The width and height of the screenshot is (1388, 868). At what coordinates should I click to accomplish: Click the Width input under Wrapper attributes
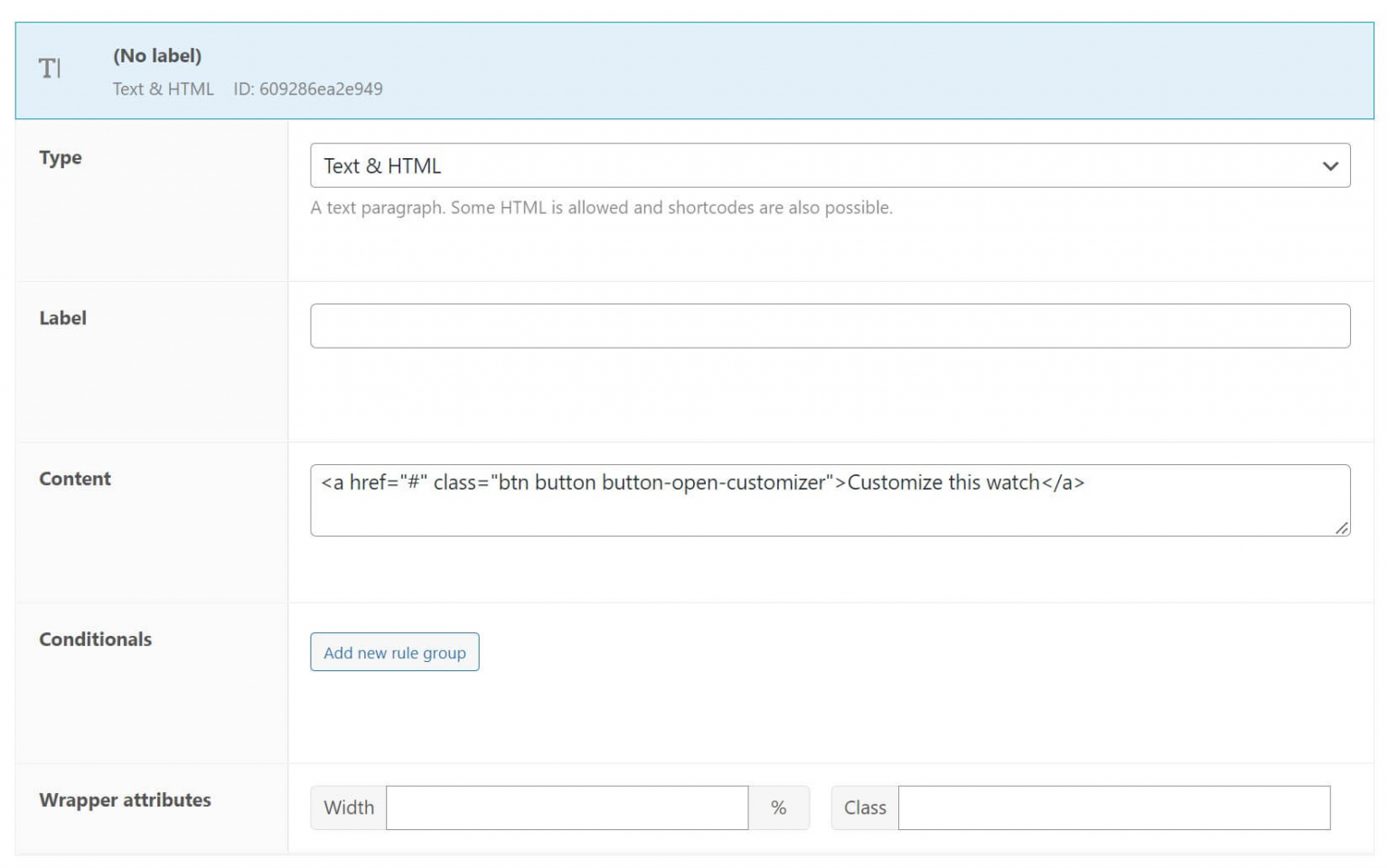coord(567,807)
